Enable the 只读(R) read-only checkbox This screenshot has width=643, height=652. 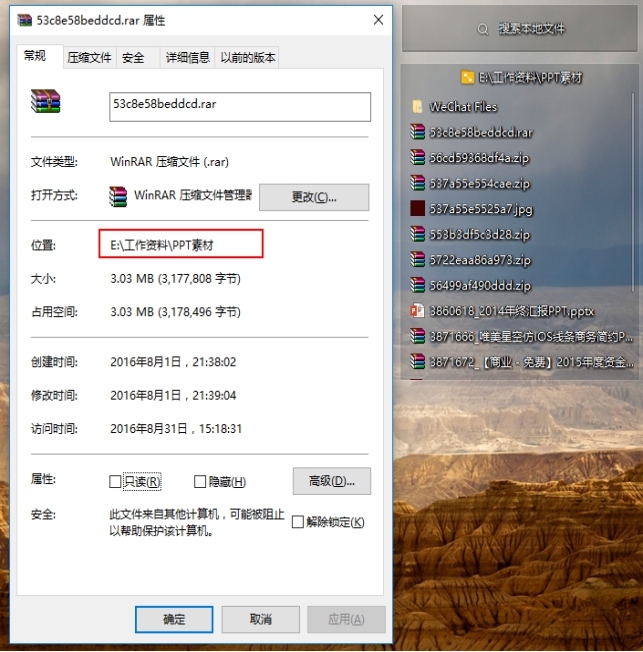(115, 482)
